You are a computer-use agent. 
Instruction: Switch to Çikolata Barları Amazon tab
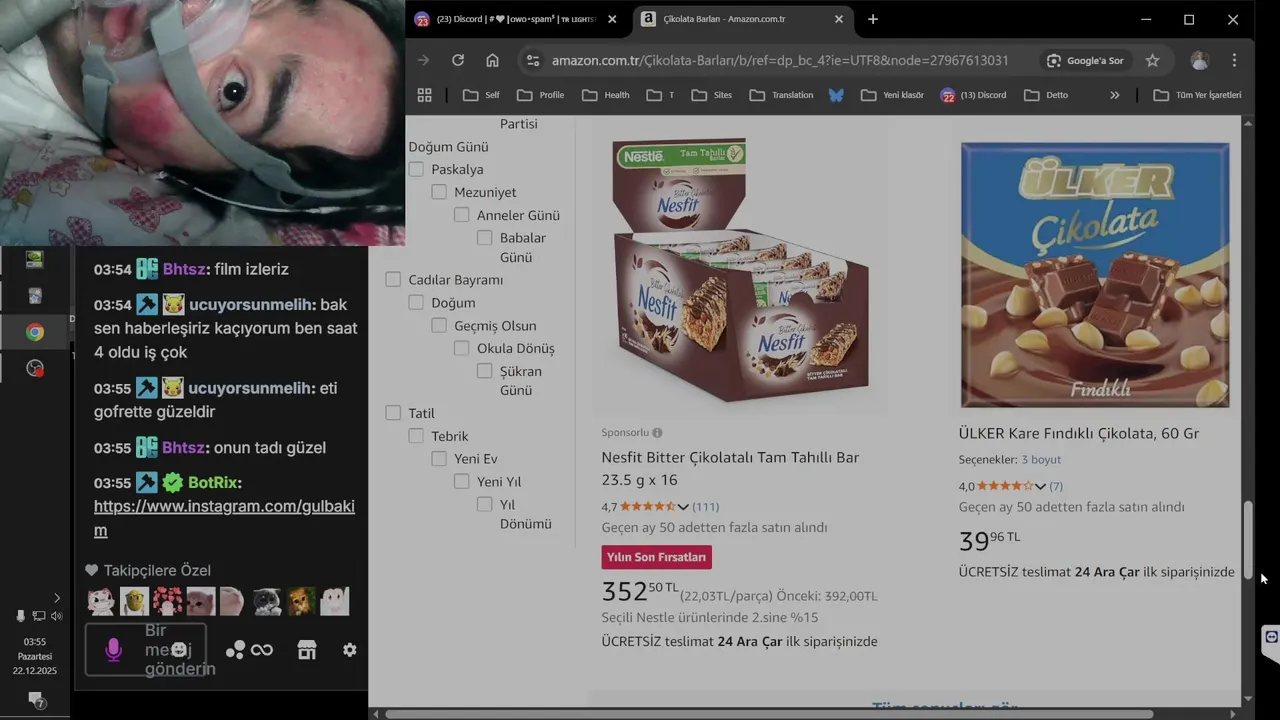[x=744, y=19]
